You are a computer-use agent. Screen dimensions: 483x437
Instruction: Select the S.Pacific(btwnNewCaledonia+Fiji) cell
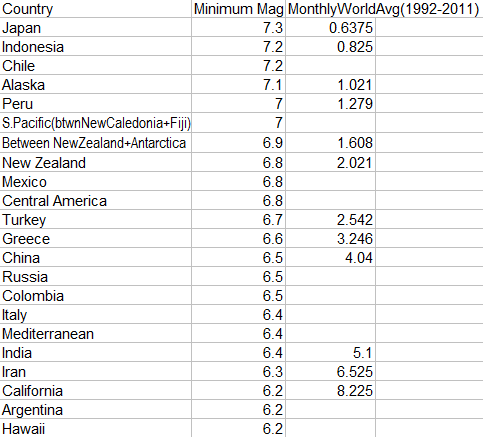[x=96, y=123]
